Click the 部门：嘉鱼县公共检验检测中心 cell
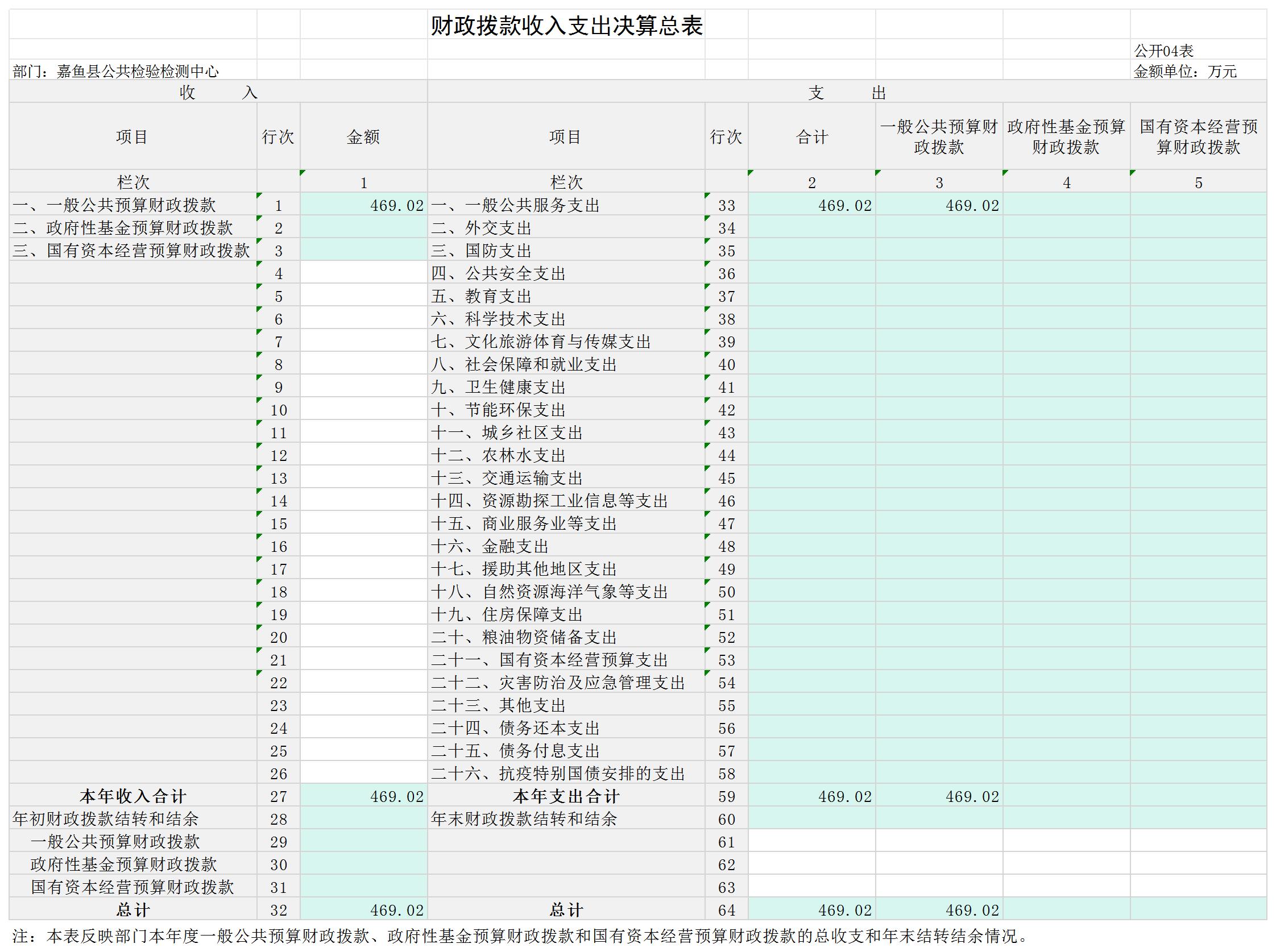The width and height of the screenshot is (1276, 952). tap(116, 72)
